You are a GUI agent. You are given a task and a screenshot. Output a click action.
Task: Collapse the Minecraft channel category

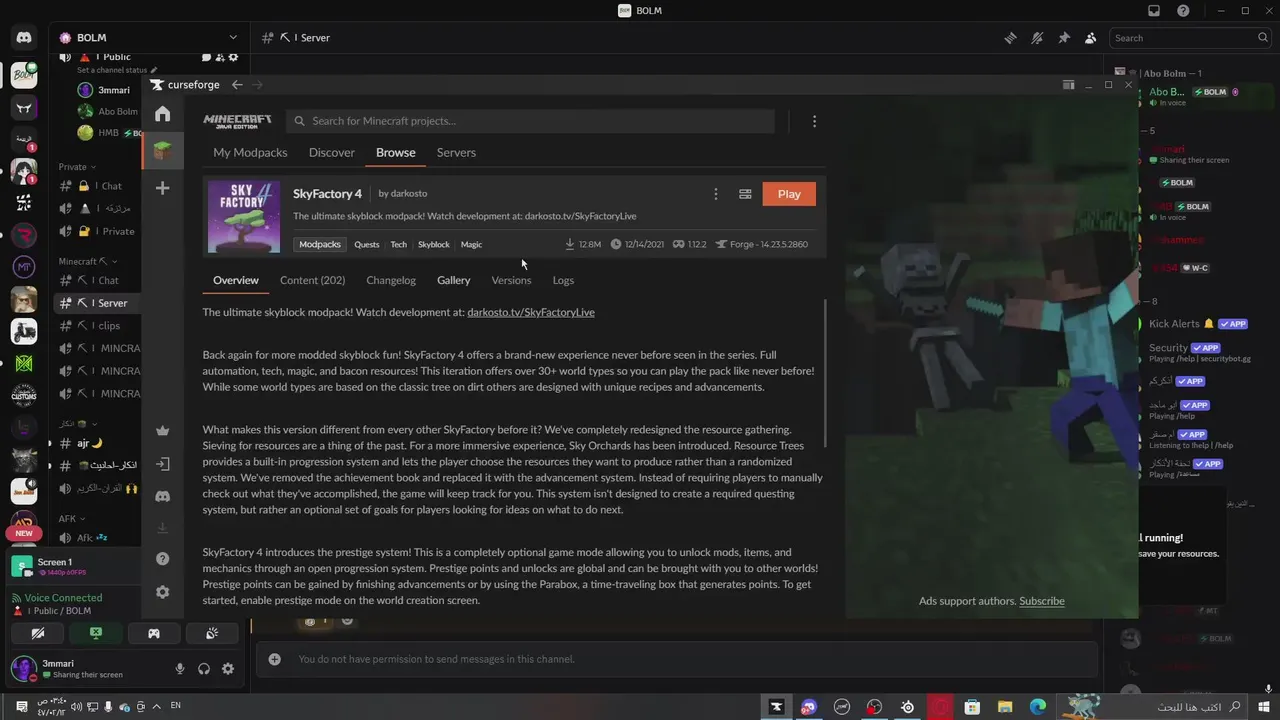coord(88,262)
